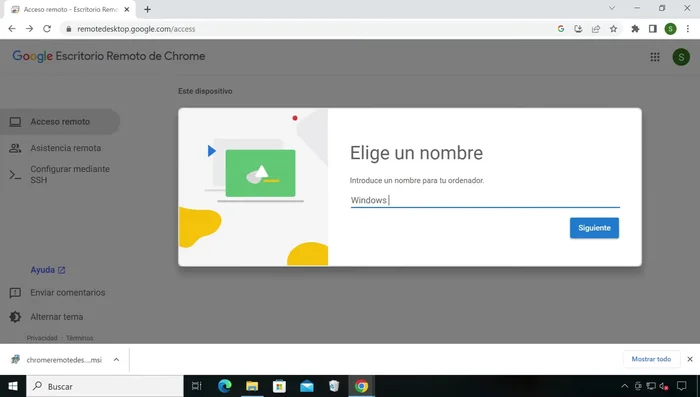Viewport: 700px width, 397px height.
Task: Close the downloads bar
Action: pyautogui.click(x=690, y=359)
